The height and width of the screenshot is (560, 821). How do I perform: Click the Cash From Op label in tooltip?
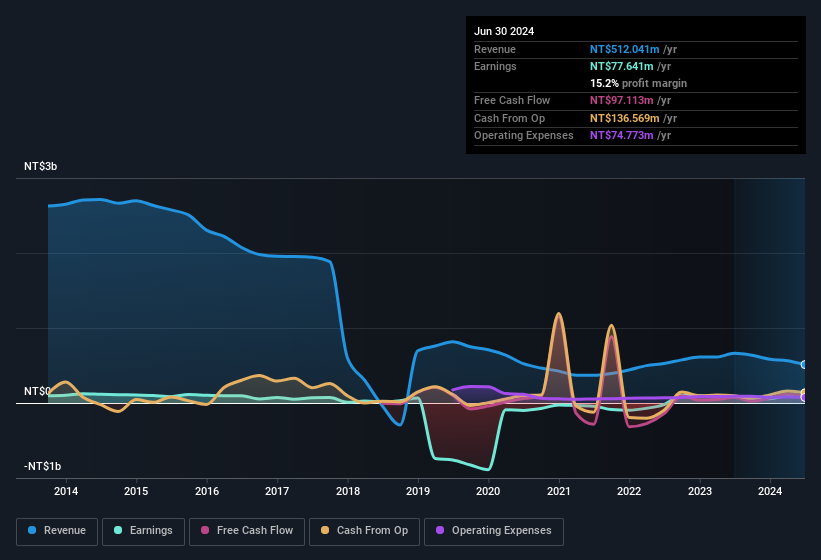pyautogui.click(x=509, y=118)
